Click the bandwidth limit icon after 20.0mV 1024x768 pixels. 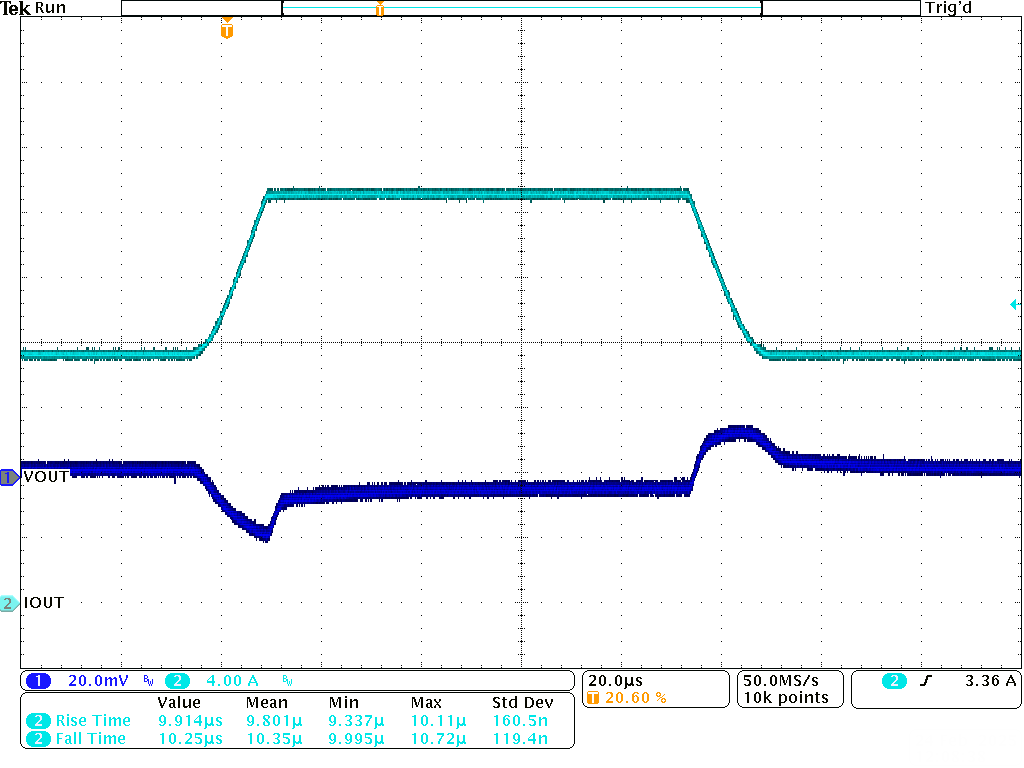[x=149, y=682]
